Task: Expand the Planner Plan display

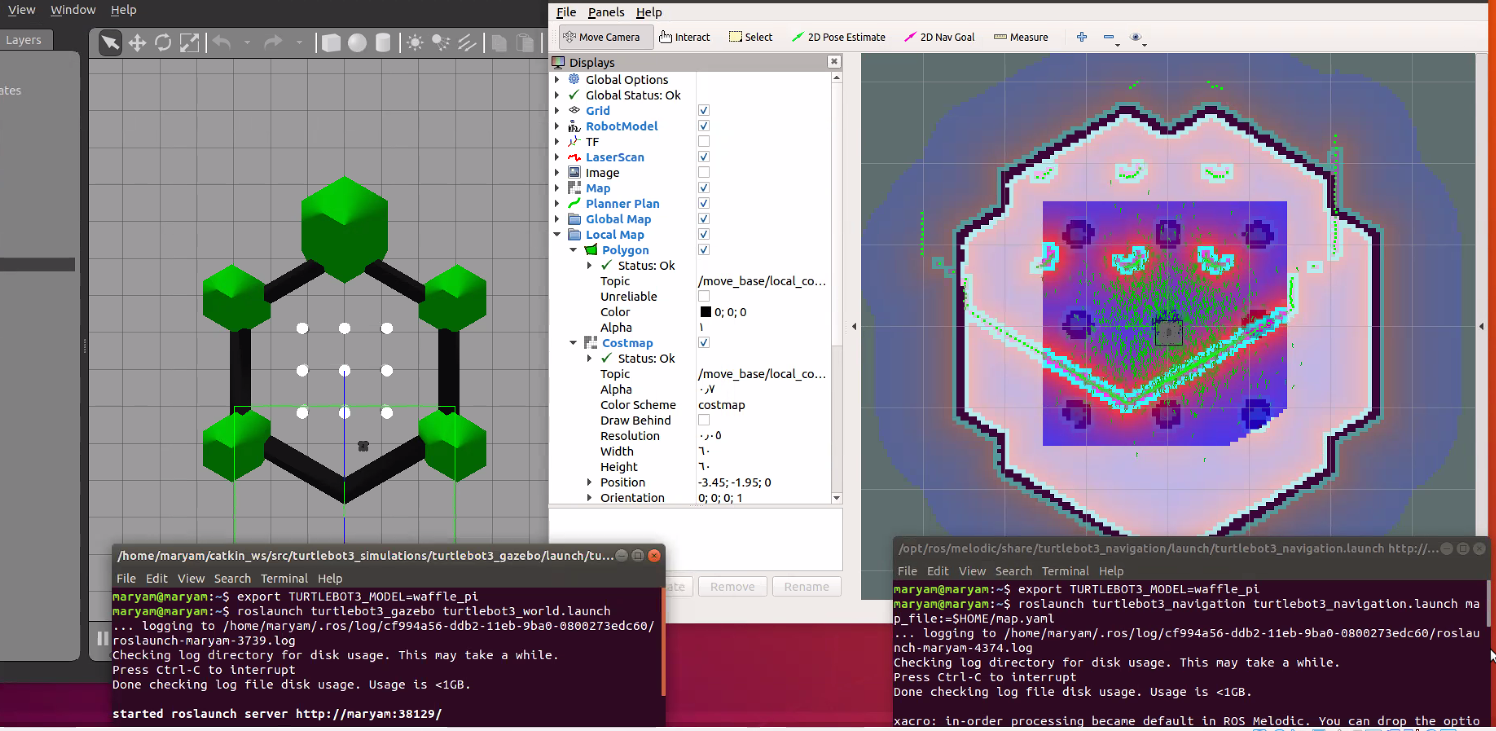Action: click(557, 204)
